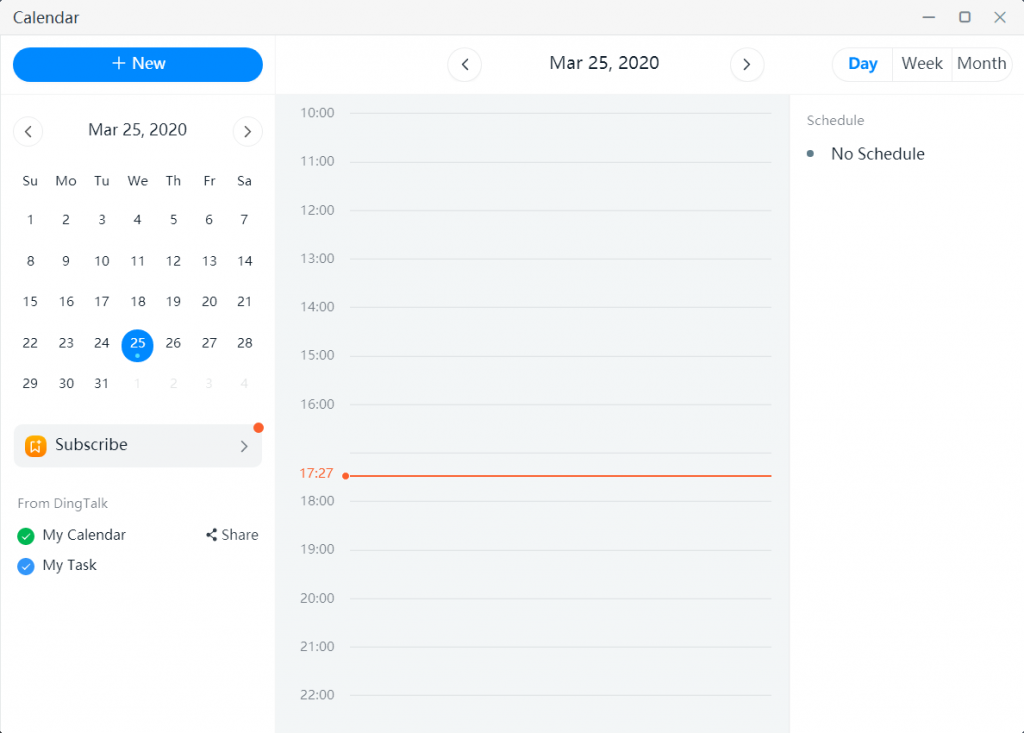Image resolution: width=1024 pixels, height=733 pixels.
Task: Click the Share icon beside My Calendar
Action: point(212,535)
